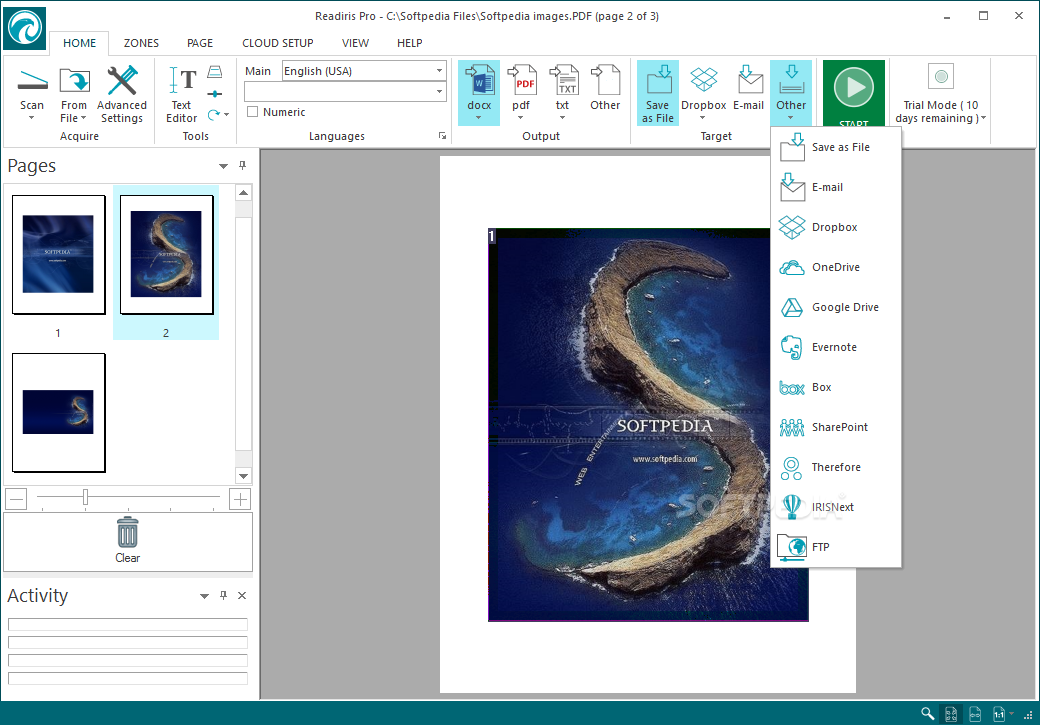Select FTP menu entry
Screen dimensions: 1040x725
coord(836,547)
